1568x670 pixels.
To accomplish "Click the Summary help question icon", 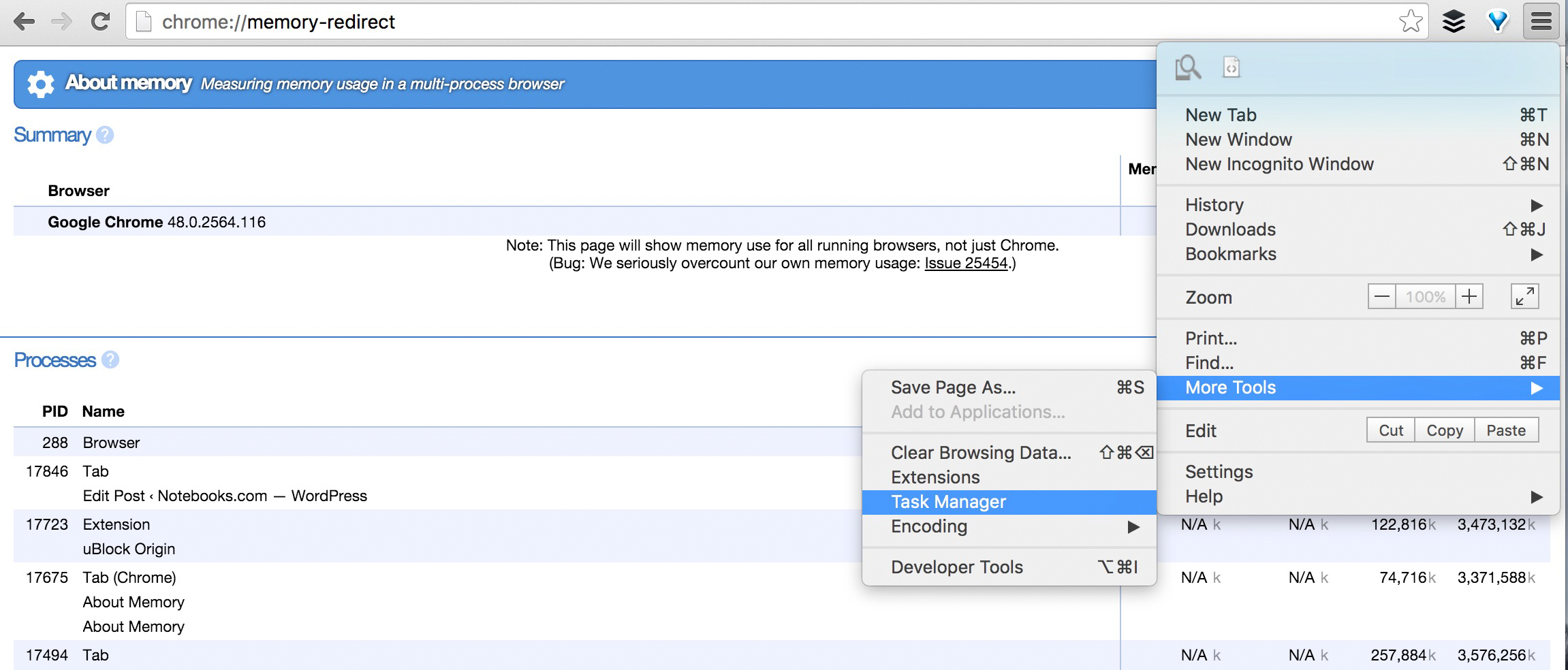I will click(105, 135).
